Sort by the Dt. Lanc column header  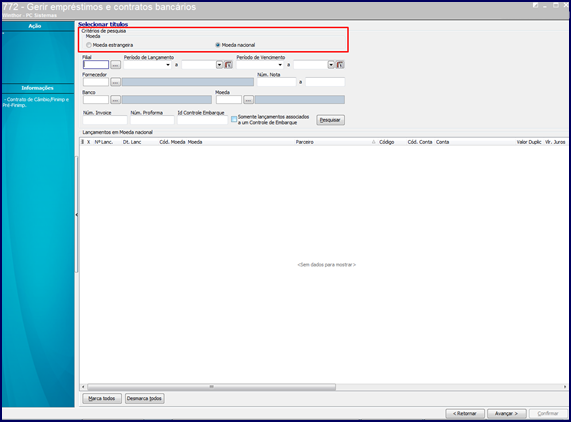[x=132, y=142]
